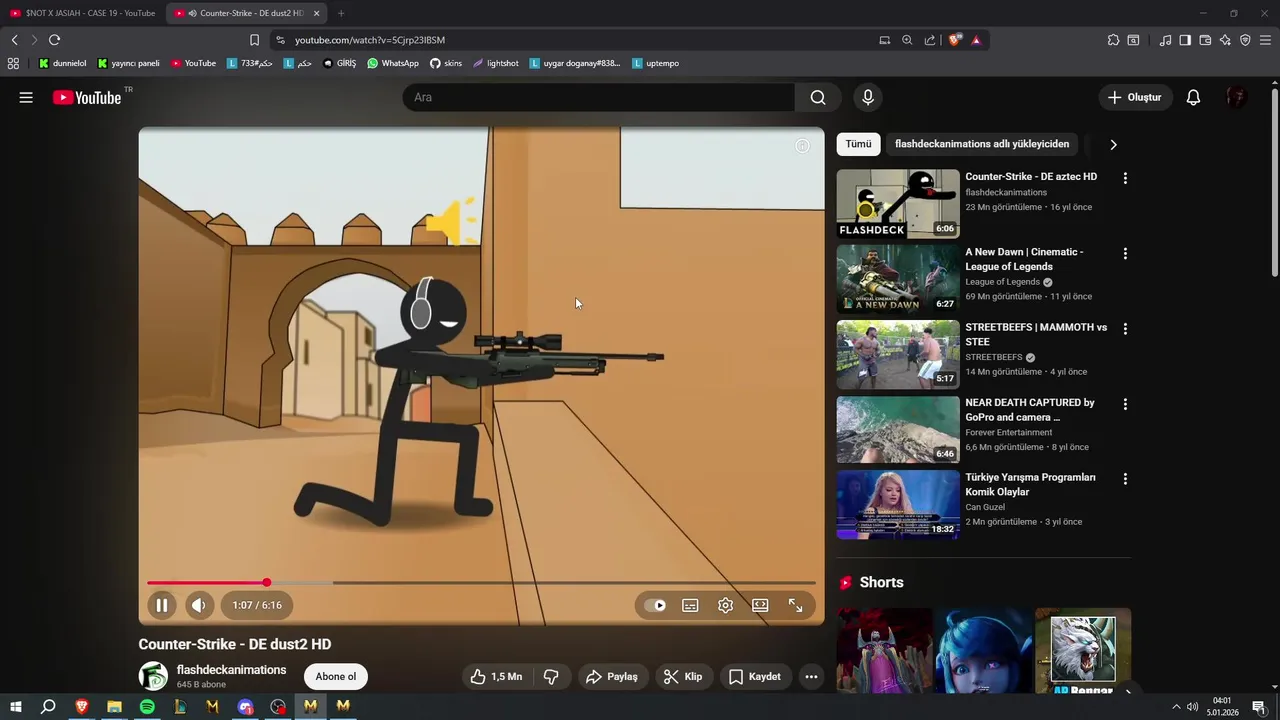Open a new browser tab
Screen dimensions: 1280x720
341,13
